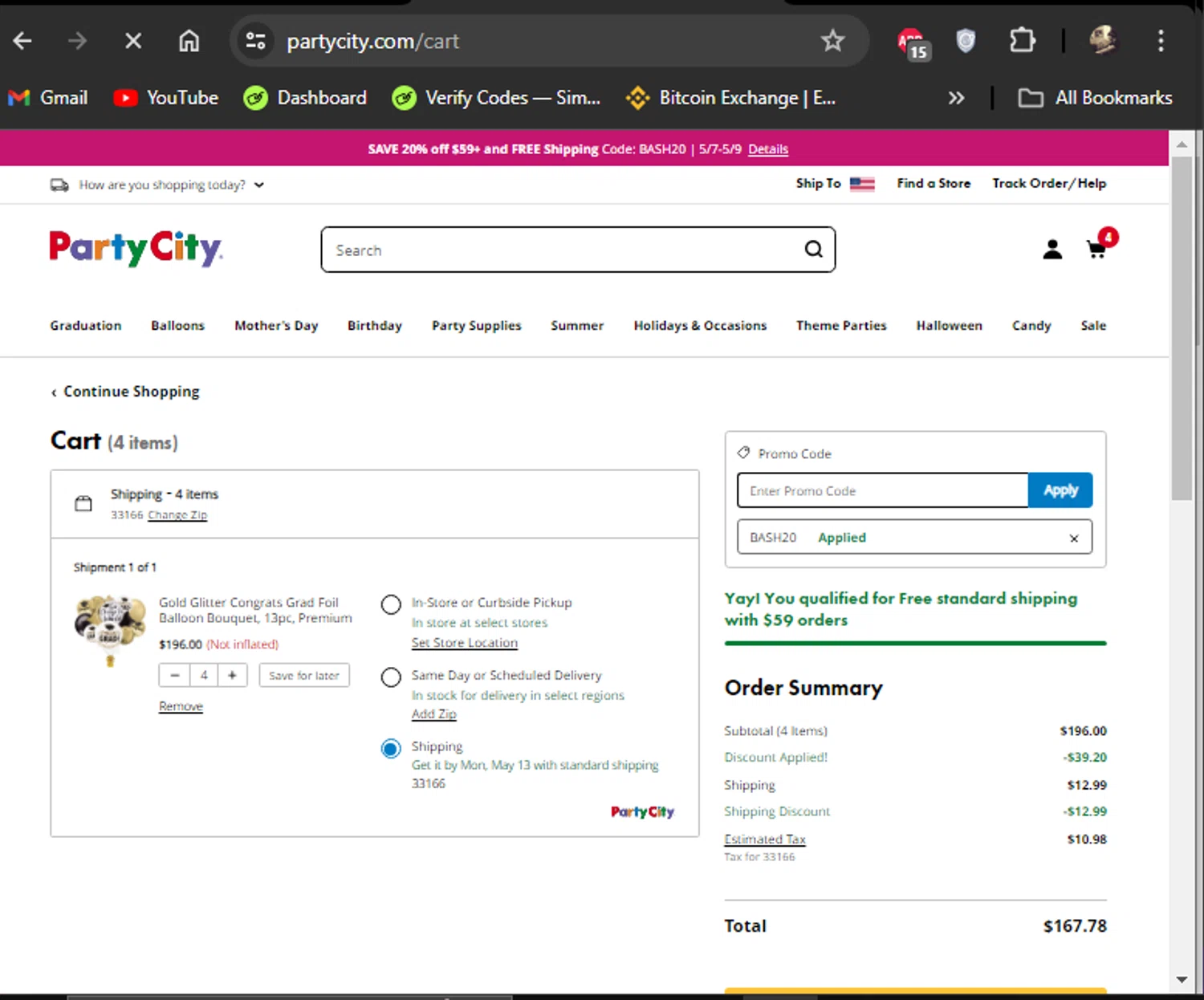This screenshot has height=1000, width=1204.
Task: Select Same Day or Scheduled Delivery option
Action: (x=391, y=677)
